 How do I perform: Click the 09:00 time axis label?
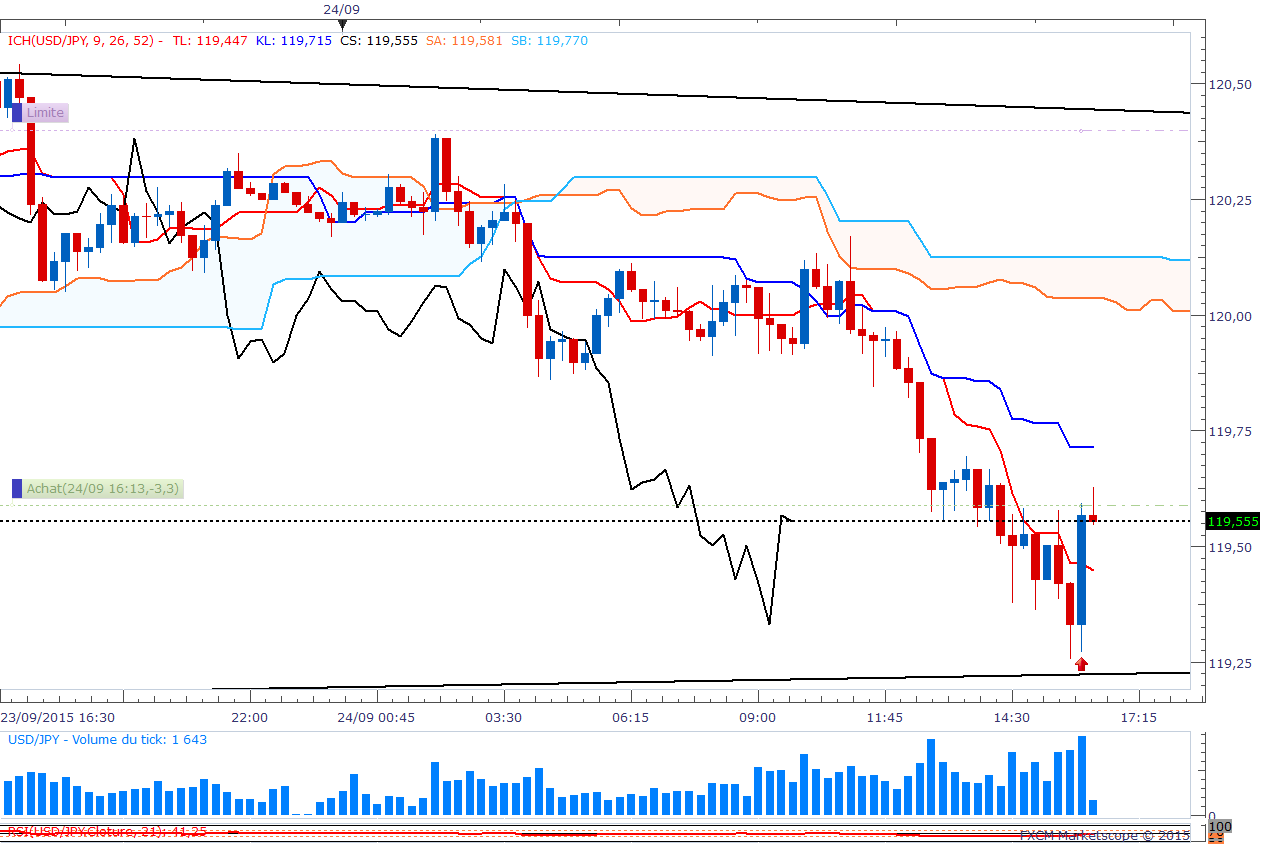point(757,718)
